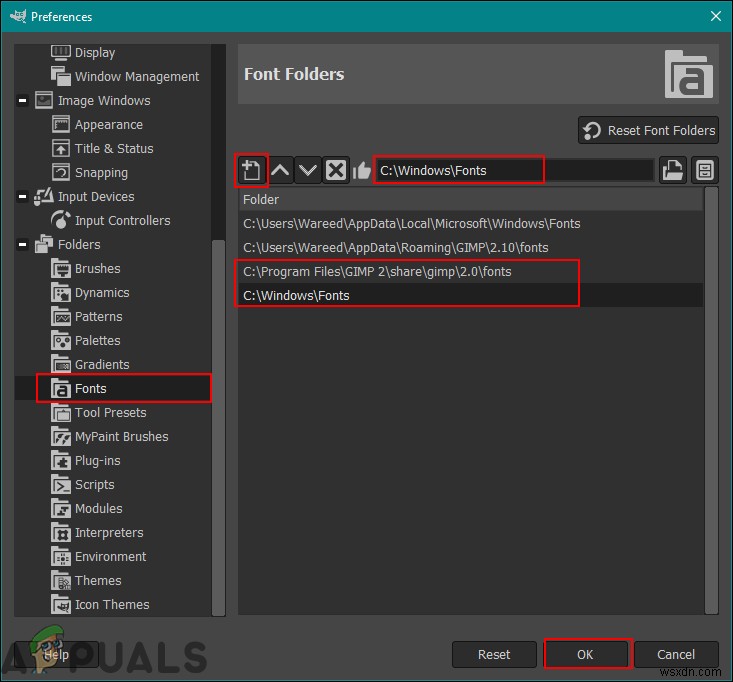Click the folder path input field
The height and width of the screenshot is (682, 733).
[513, 170]
